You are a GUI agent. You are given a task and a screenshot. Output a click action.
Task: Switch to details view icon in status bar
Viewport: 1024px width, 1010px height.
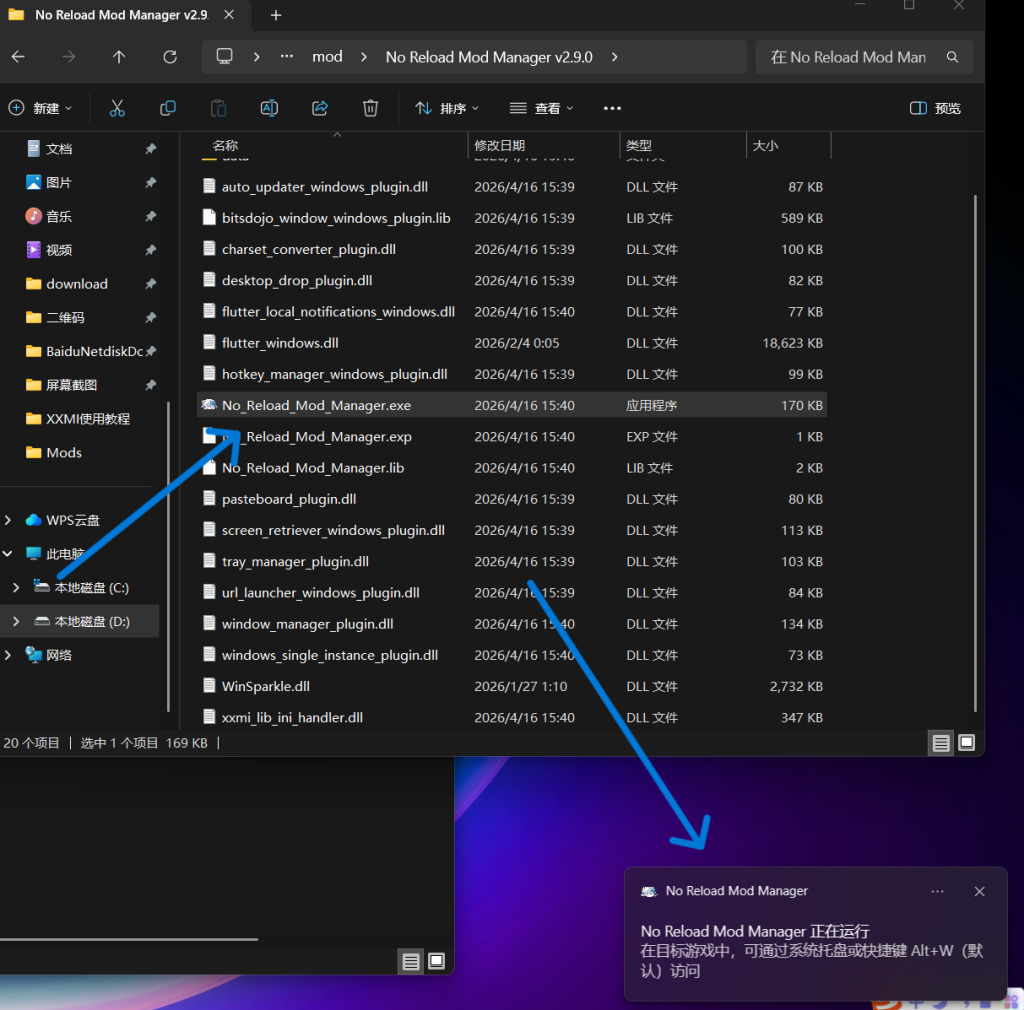click(x=940, y=743)
